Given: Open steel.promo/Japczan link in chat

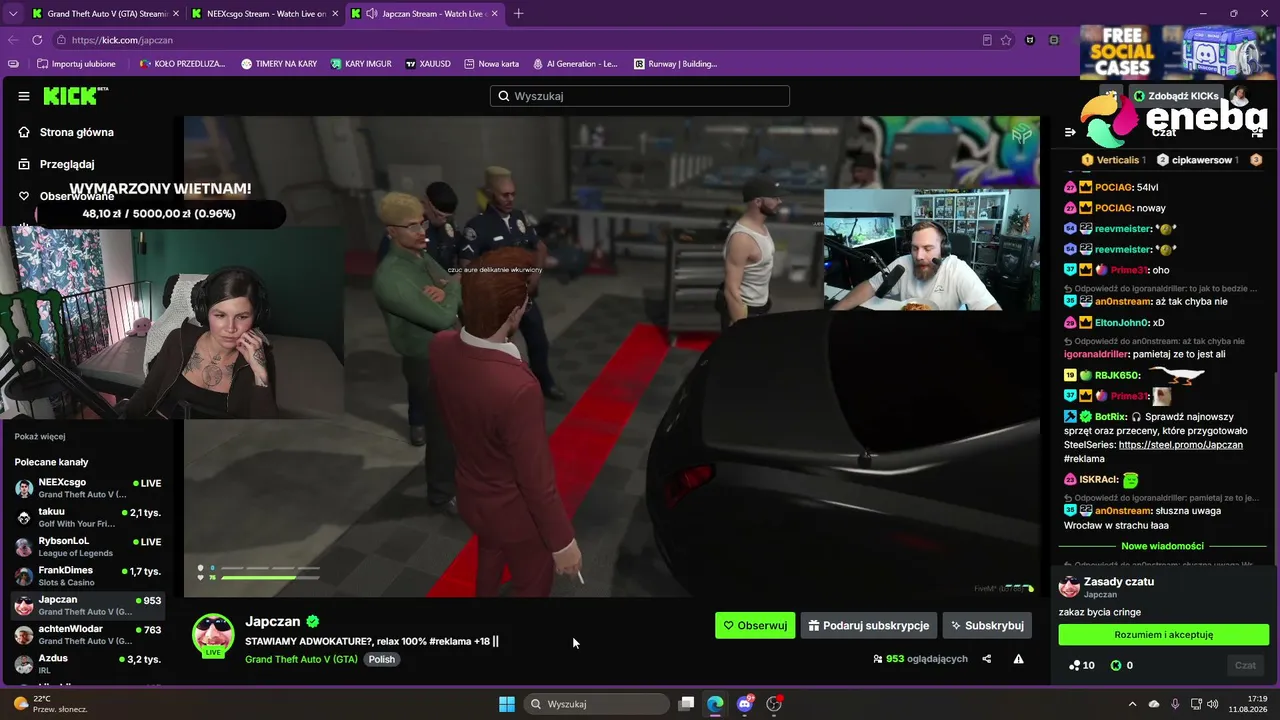Looking at the screenshot, I should (1181, 445).
